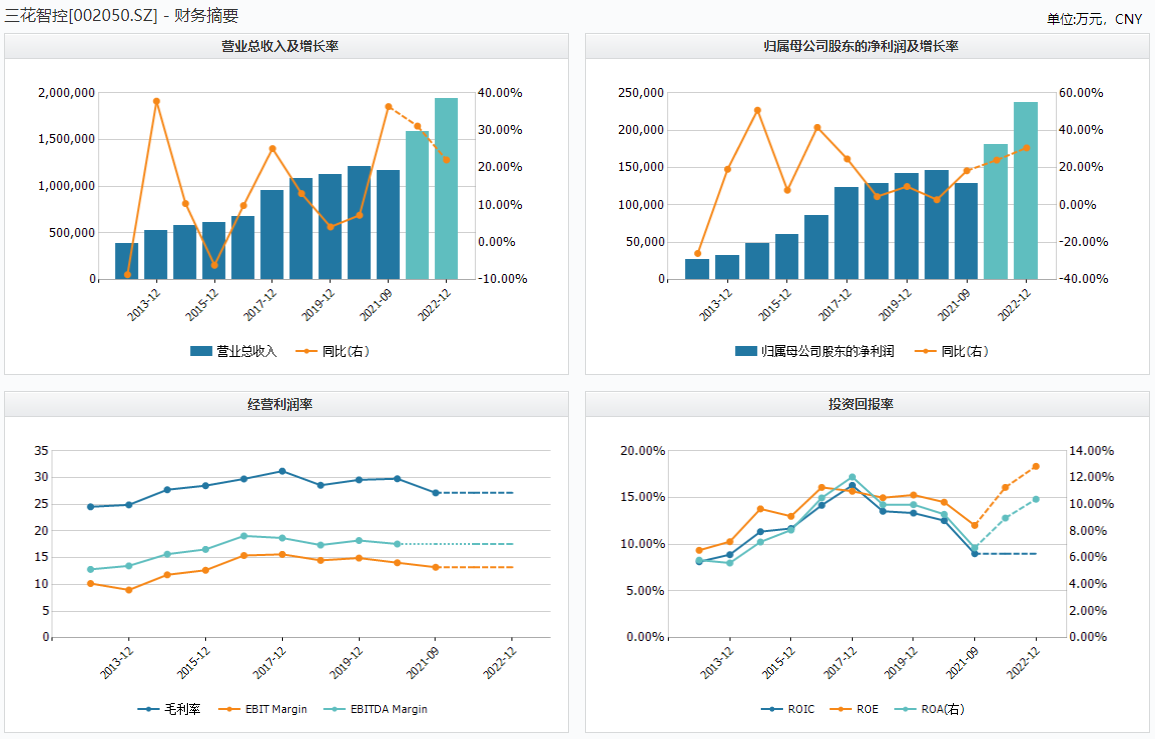This screenshot has width=1155, height=739.
Task: Click the ROA forecast point at 2022-12
Action: [1036, 500]
